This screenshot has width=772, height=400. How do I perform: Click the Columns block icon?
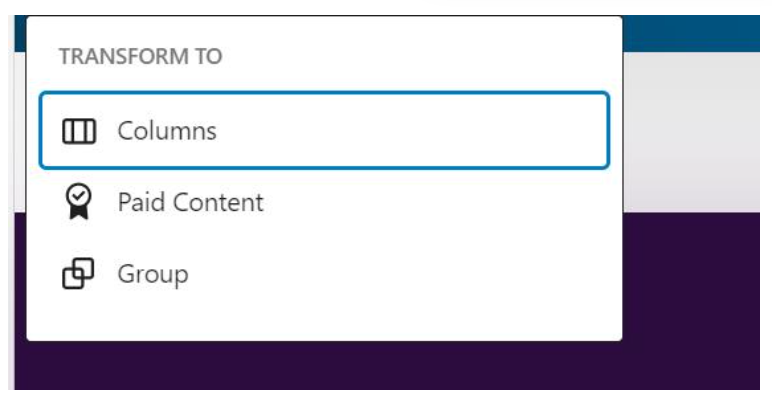(x=79, y=131)
